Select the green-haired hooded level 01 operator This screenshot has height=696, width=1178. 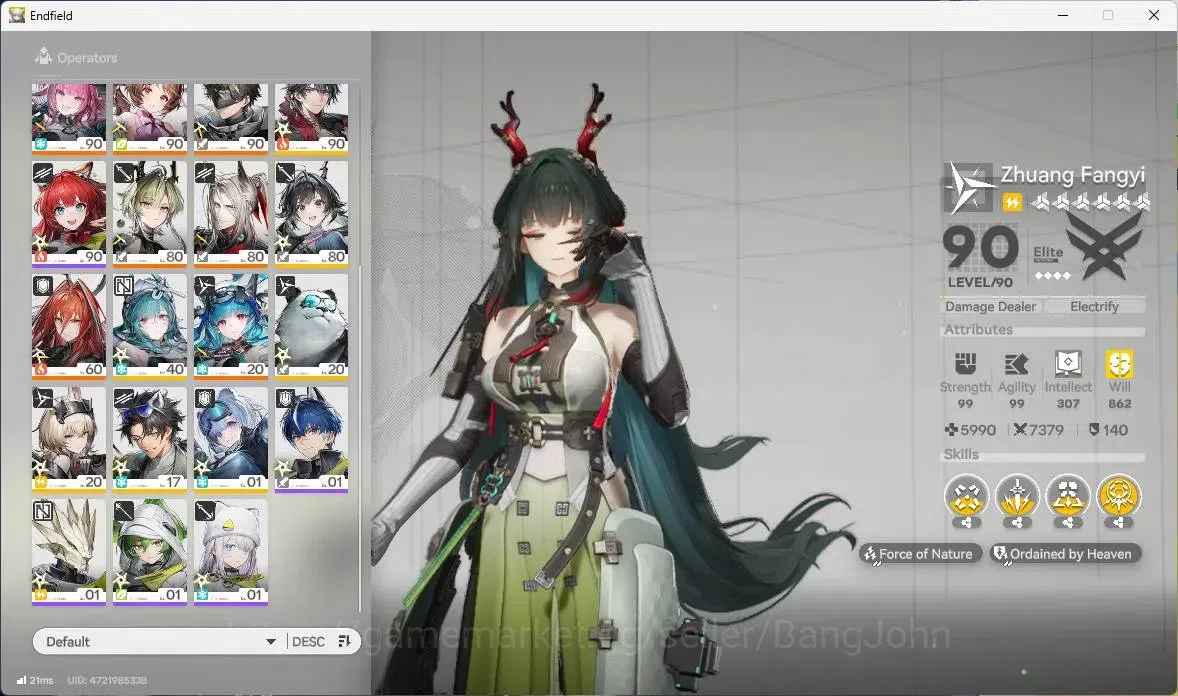tap(150, 552)
